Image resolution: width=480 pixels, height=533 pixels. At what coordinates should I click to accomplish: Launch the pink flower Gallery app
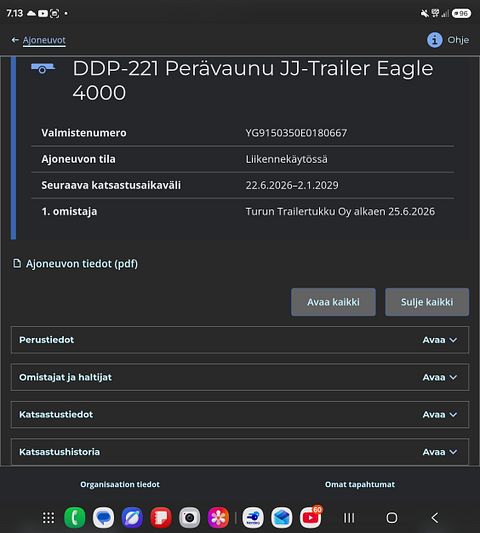(x=218, y=518)
